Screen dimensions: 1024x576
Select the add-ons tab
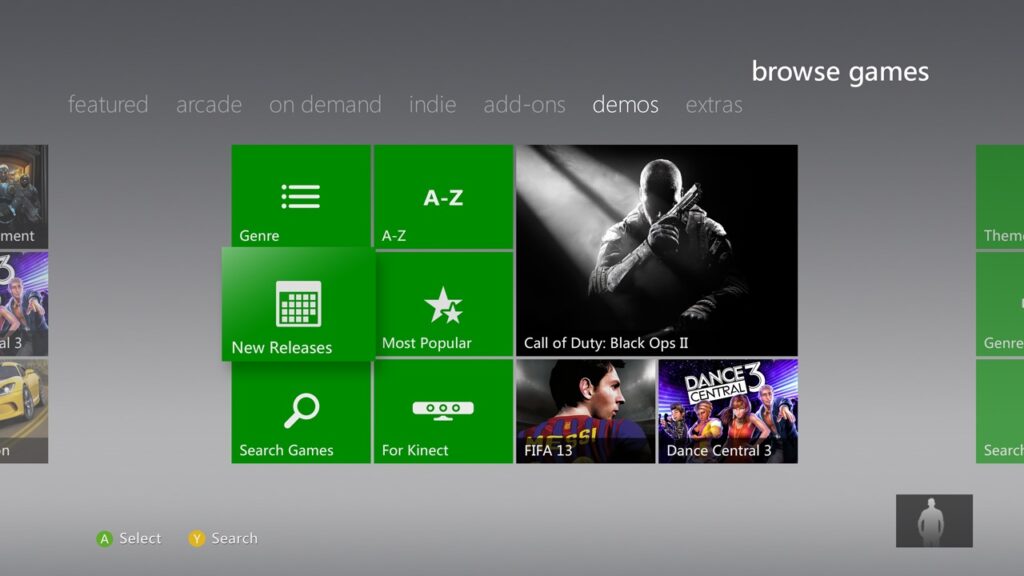pyautogui.click(x=525, y=104)
